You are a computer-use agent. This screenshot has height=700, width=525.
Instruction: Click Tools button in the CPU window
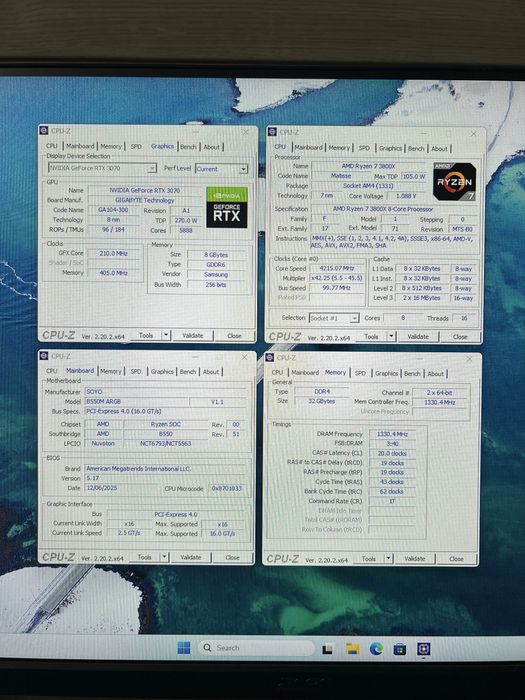(371, 336)
